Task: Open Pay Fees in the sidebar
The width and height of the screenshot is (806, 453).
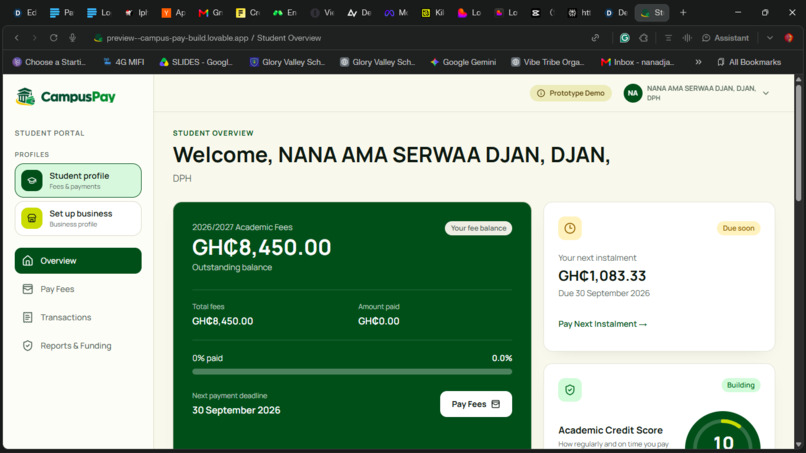Action: coord(78,289)
